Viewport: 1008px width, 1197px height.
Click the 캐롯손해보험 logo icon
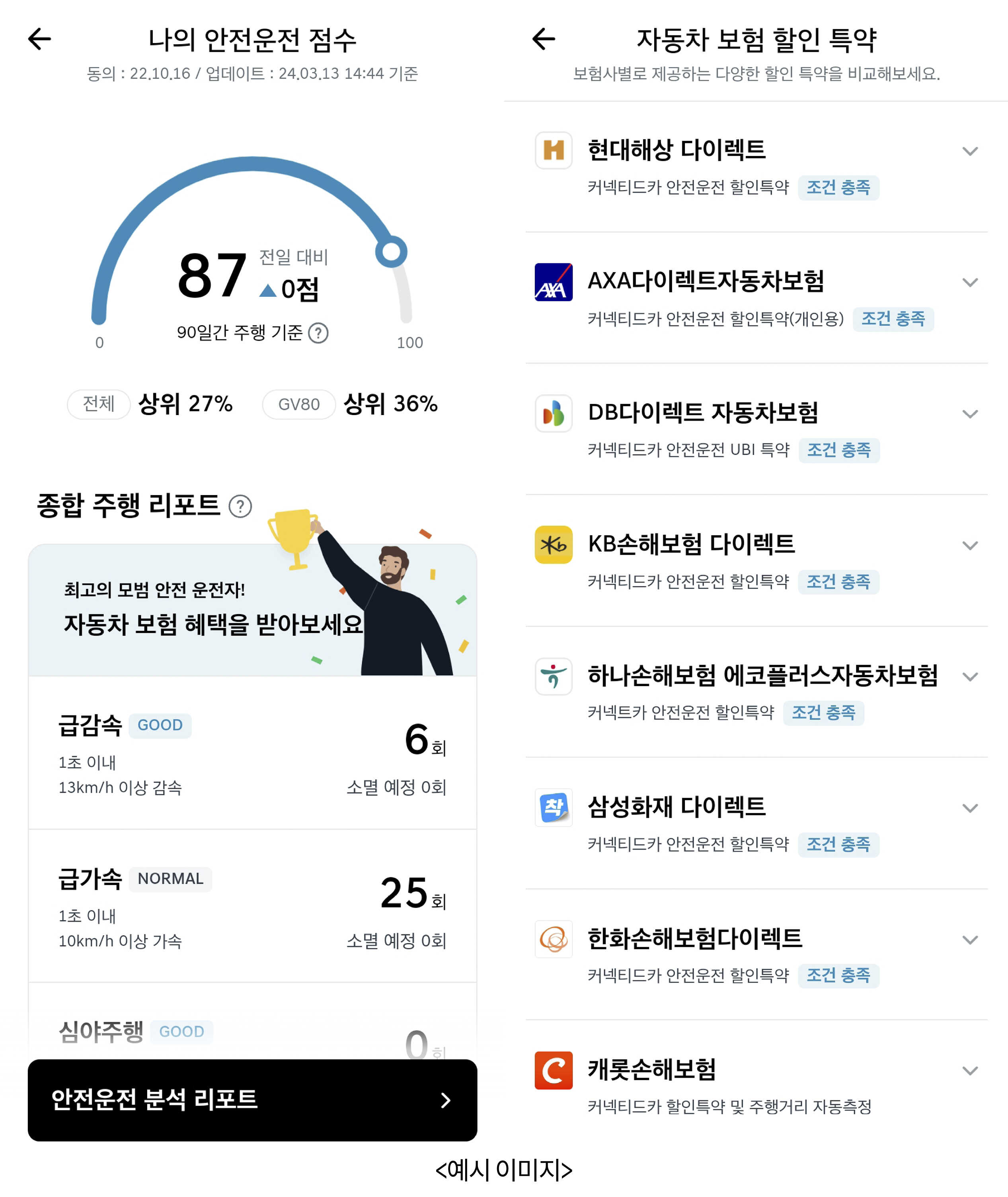tap(553, 1071)
